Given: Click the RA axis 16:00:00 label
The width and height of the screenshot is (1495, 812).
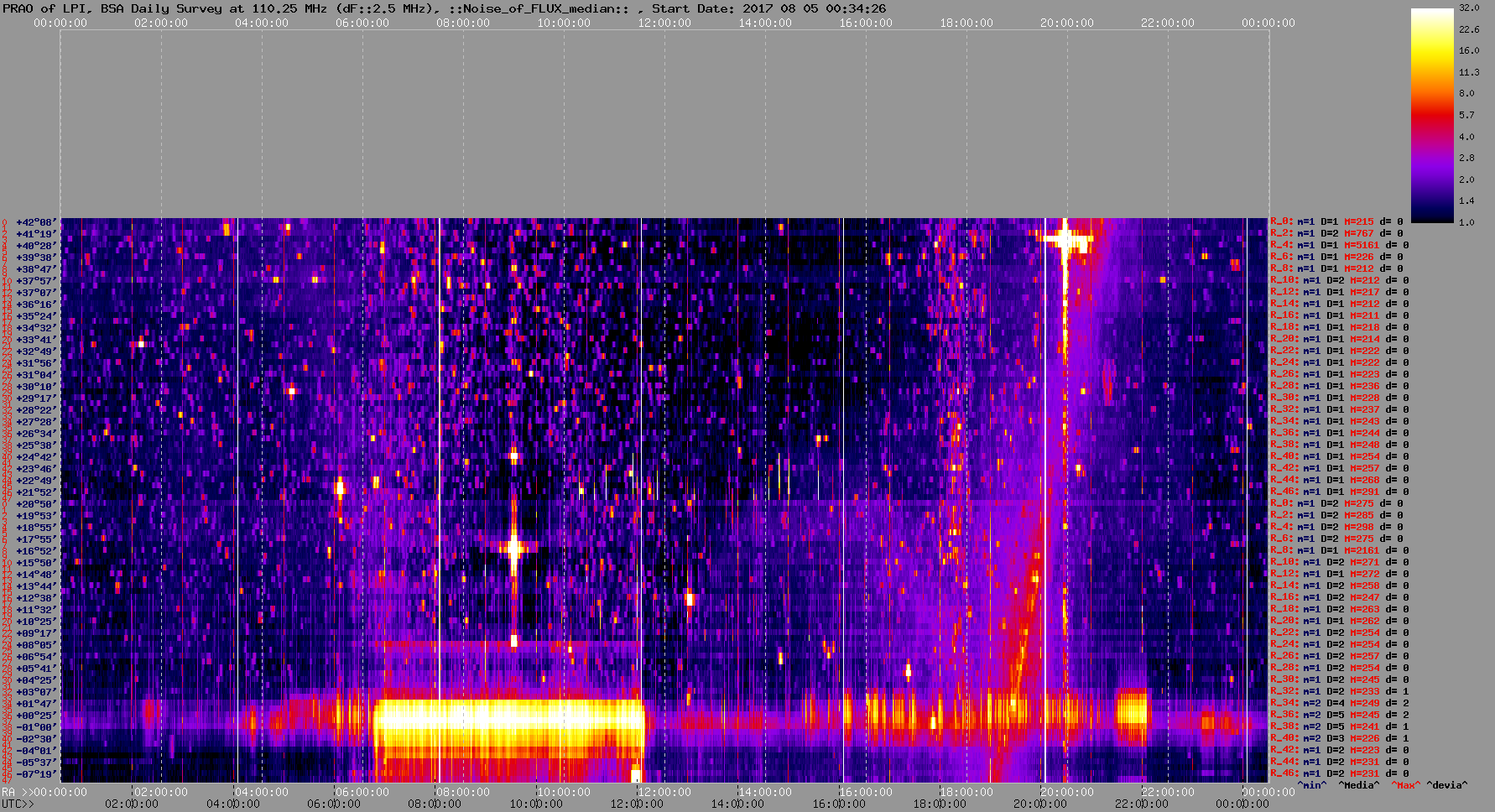Looking at the screenshot, I should point(866,793).
